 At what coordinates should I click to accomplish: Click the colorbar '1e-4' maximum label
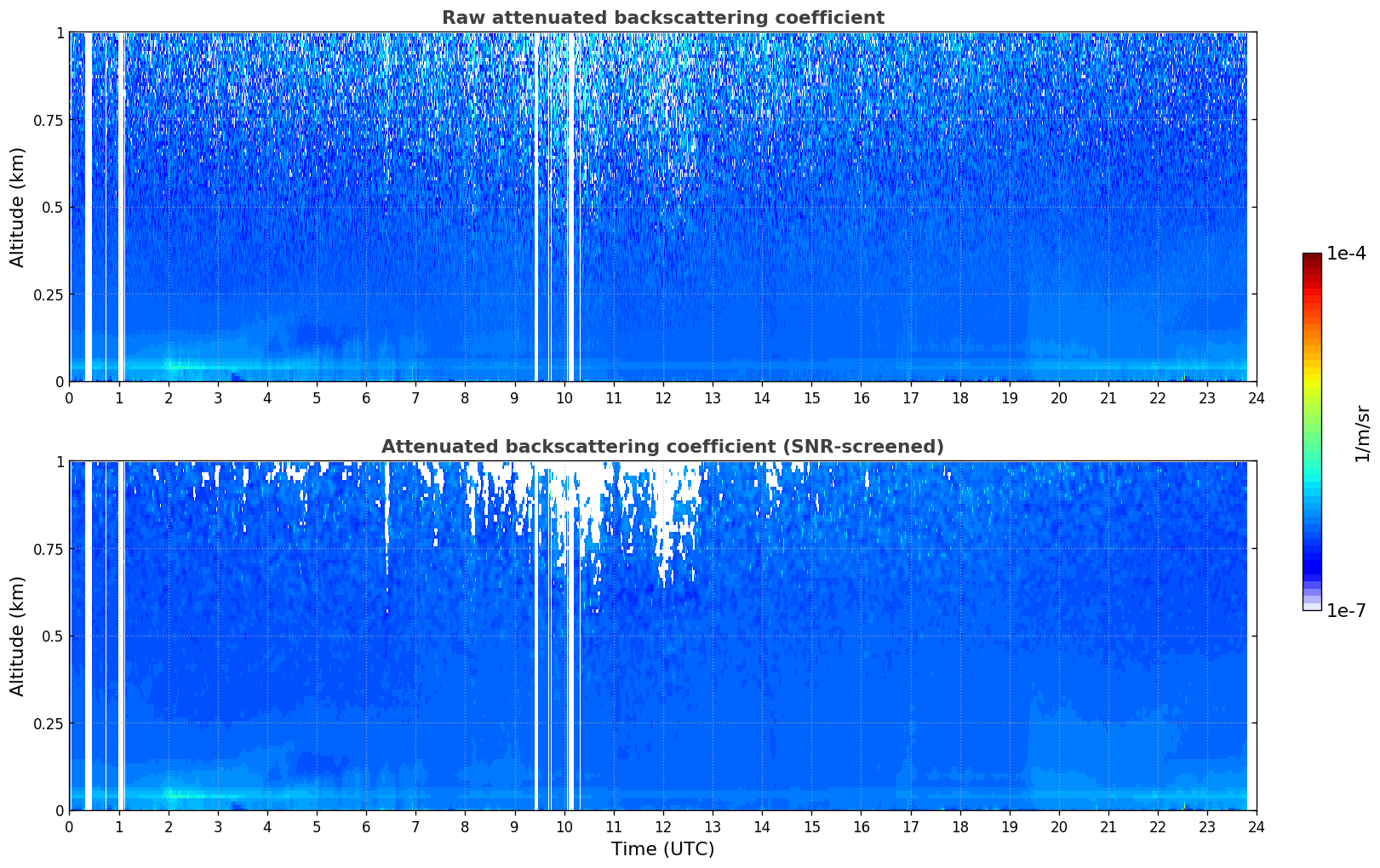pyautogui.click(x=1346, y=254)
